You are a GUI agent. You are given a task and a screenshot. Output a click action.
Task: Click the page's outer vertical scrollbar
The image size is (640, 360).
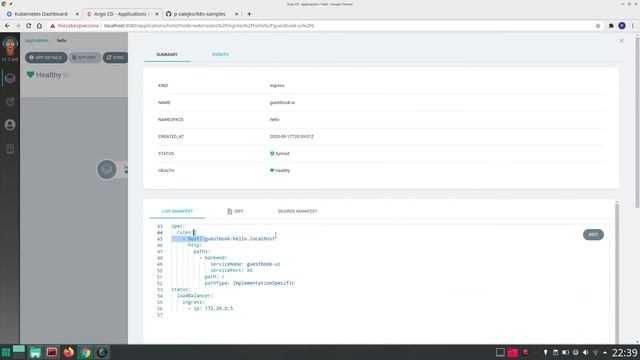click(637, 122)
